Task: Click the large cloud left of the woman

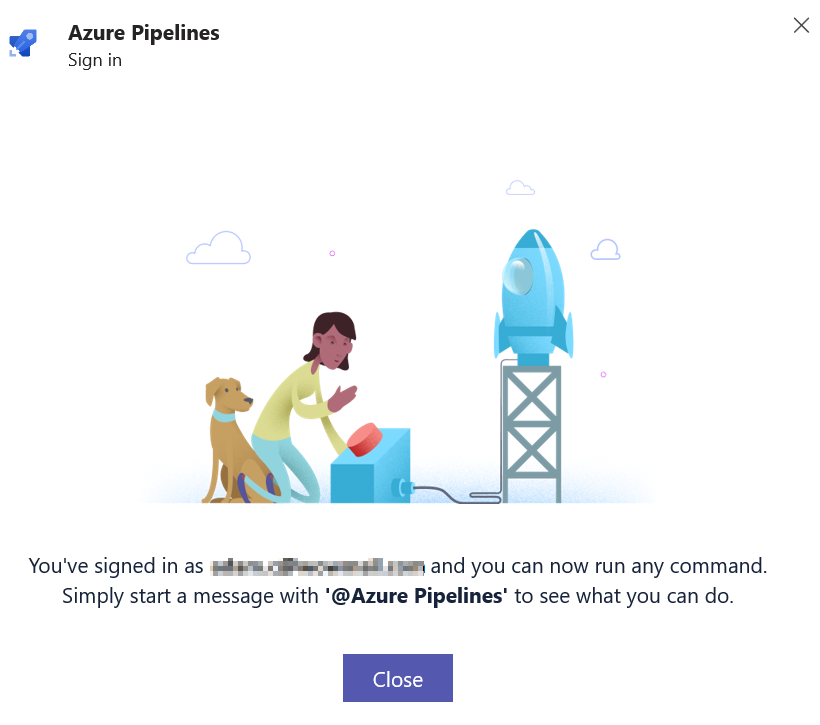Action: pos(219,248)
